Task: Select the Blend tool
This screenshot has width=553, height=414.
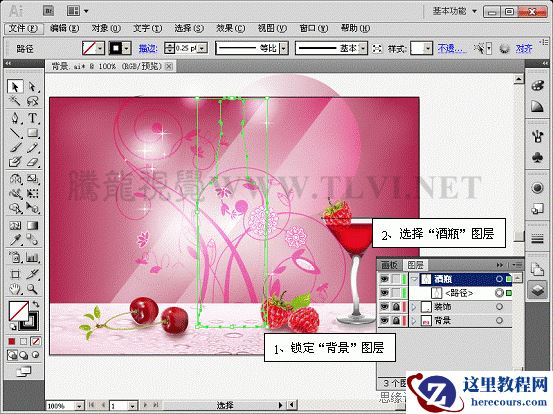Action: coord(32,240)
